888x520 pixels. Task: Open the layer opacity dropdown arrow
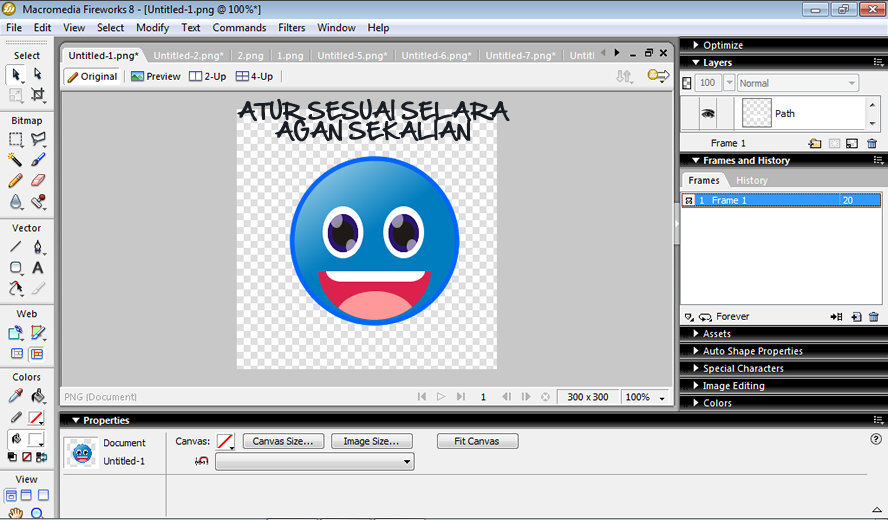729,83
